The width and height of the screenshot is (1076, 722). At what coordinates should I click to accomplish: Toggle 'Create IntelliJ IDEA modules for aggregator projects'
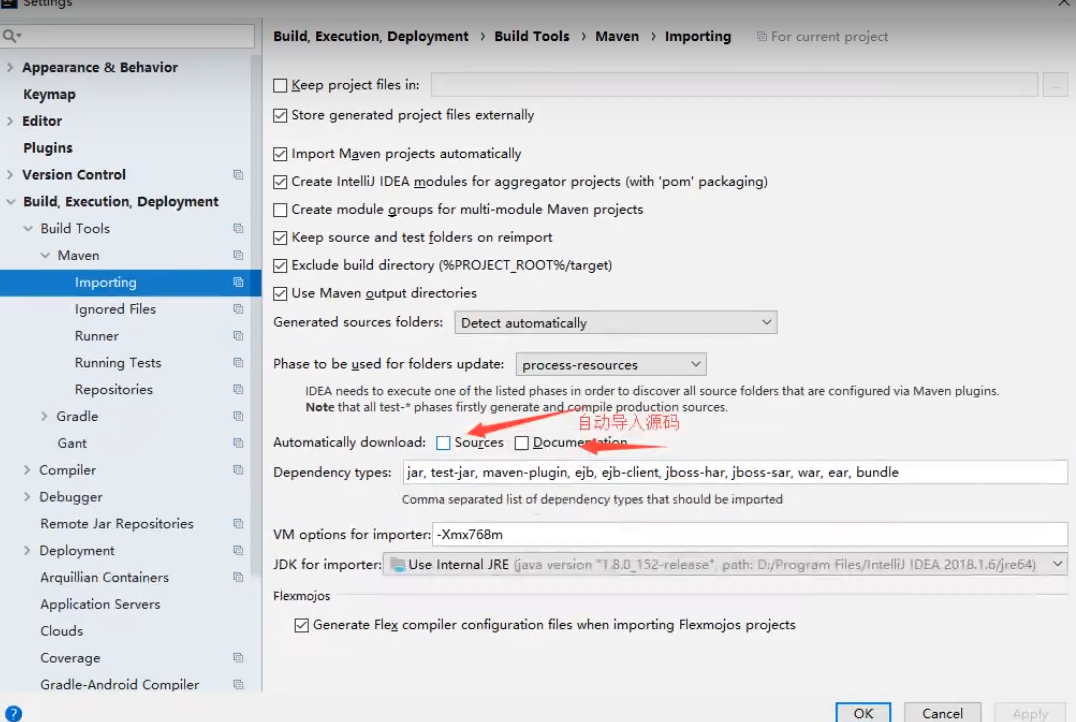click(x=280, y=182)
